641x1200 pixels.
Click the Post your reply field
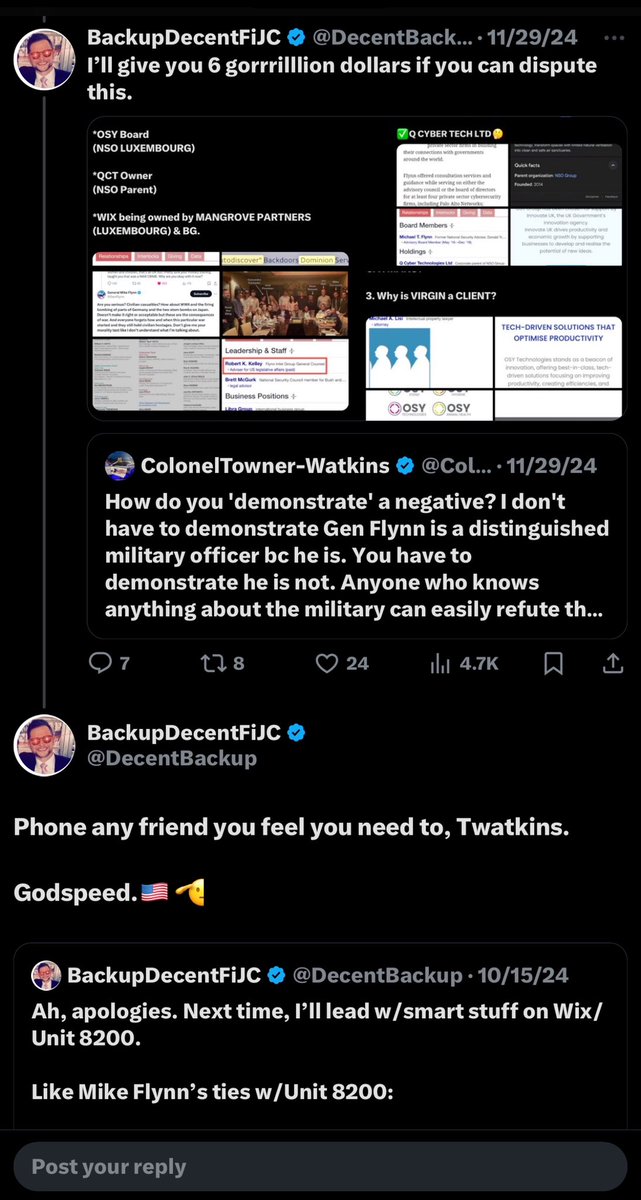(320, 1168)
